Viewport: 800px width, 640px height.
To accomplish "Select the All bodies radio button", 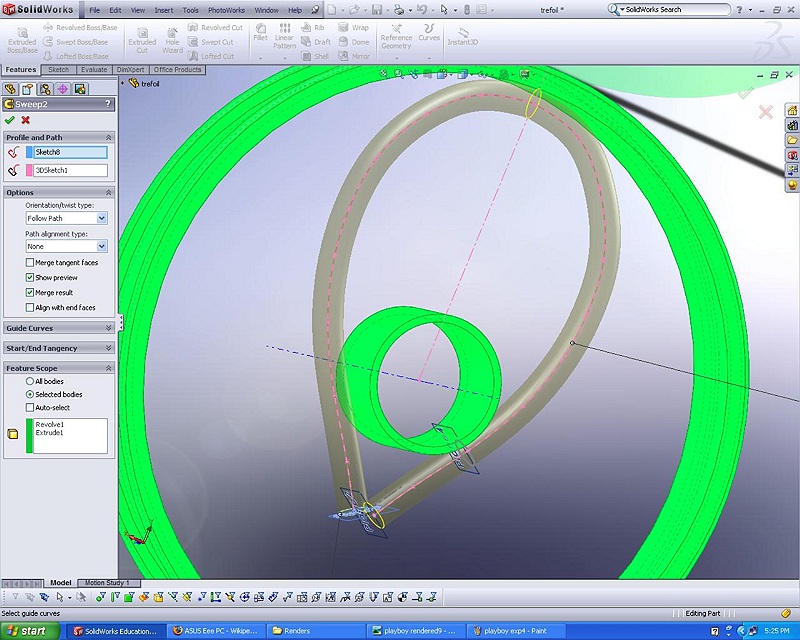I will coord(30,381).
